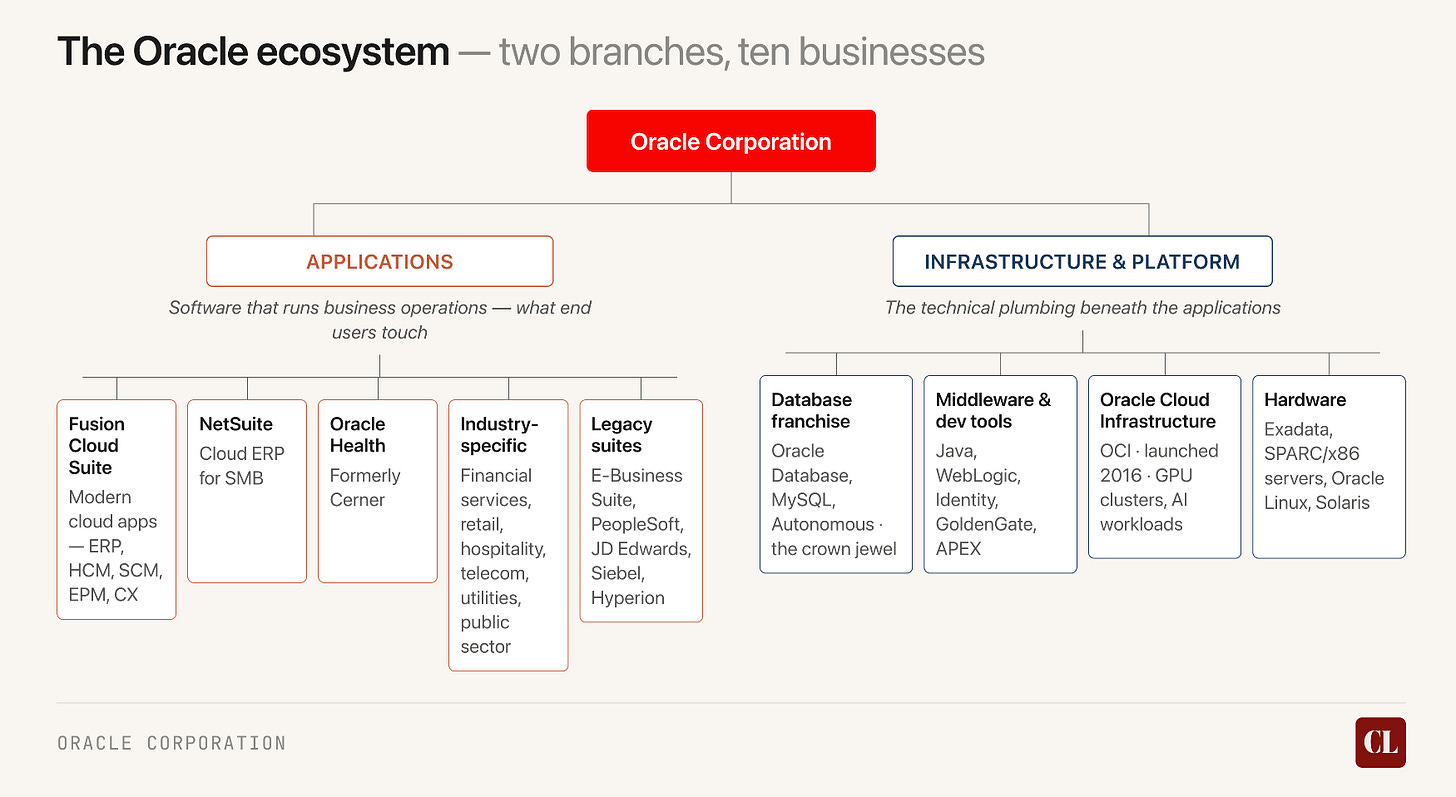Viewport: 1456px width, 797px height.
Task: Click 'Formerly Cerner' description
Action: pyautogui.click(x=365, y=488)
